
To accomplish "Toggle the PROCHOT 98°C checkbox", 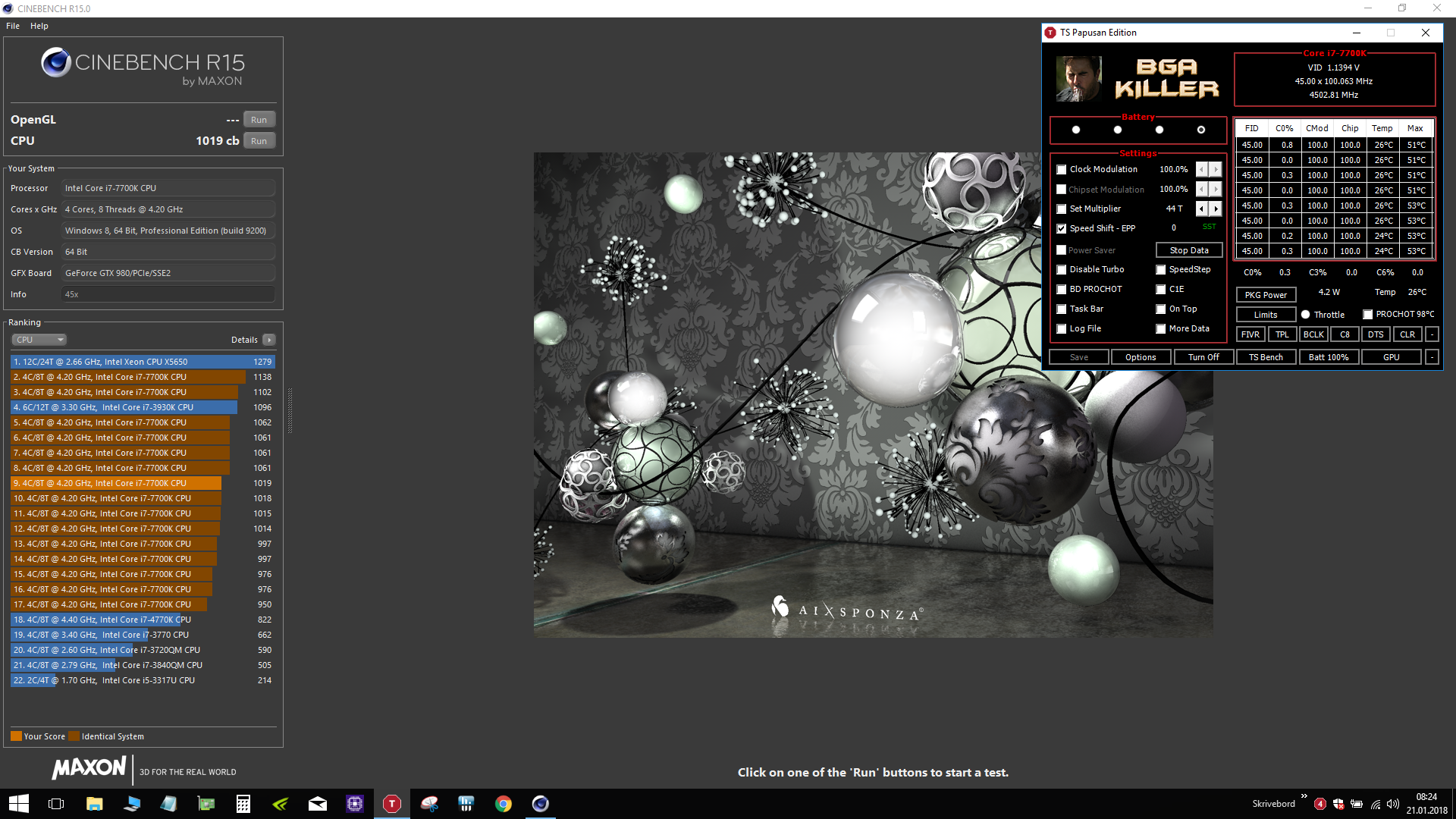I will [x=1368, y=314].
